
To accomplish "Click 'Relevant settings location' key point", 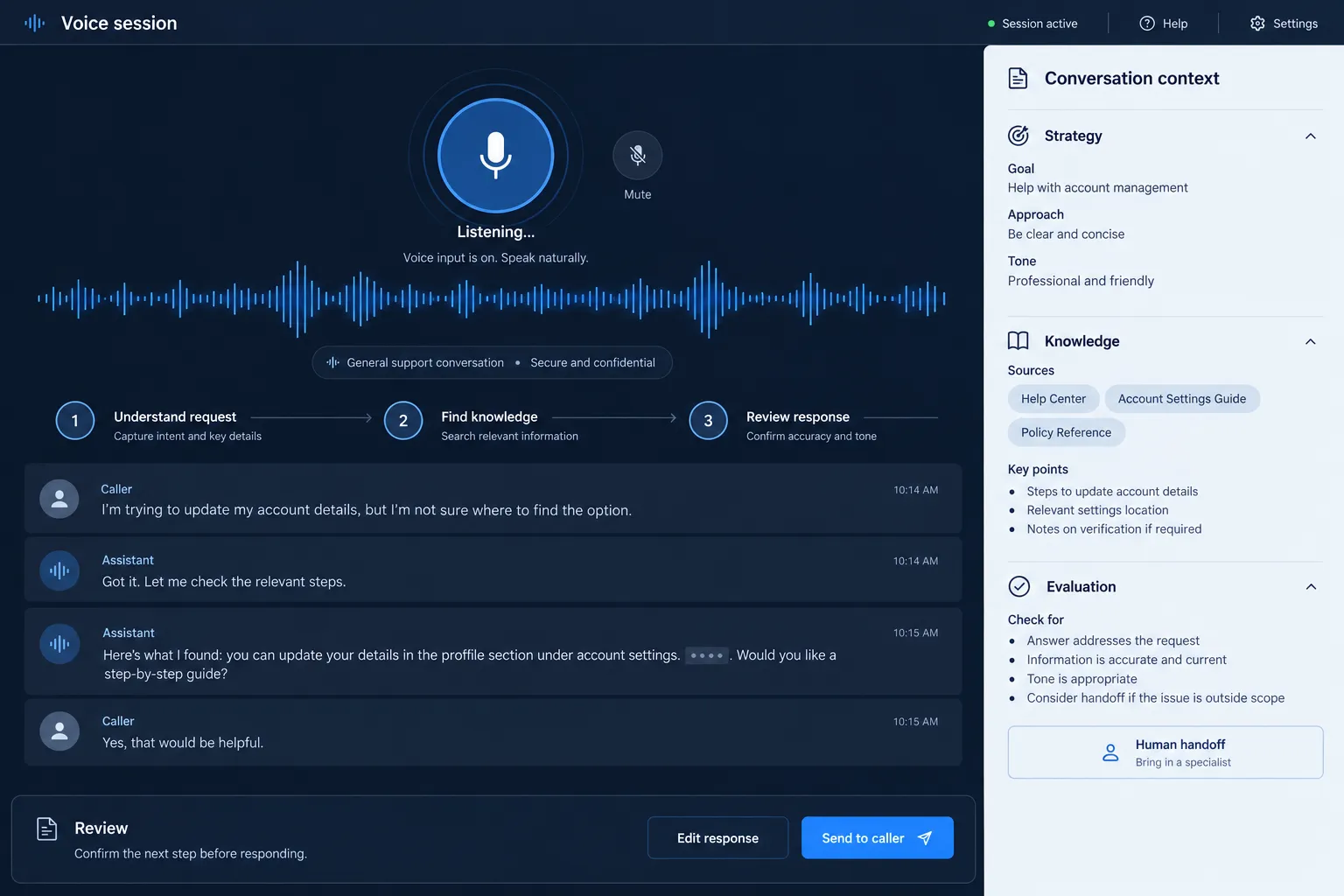I will tap(1097, 510).
